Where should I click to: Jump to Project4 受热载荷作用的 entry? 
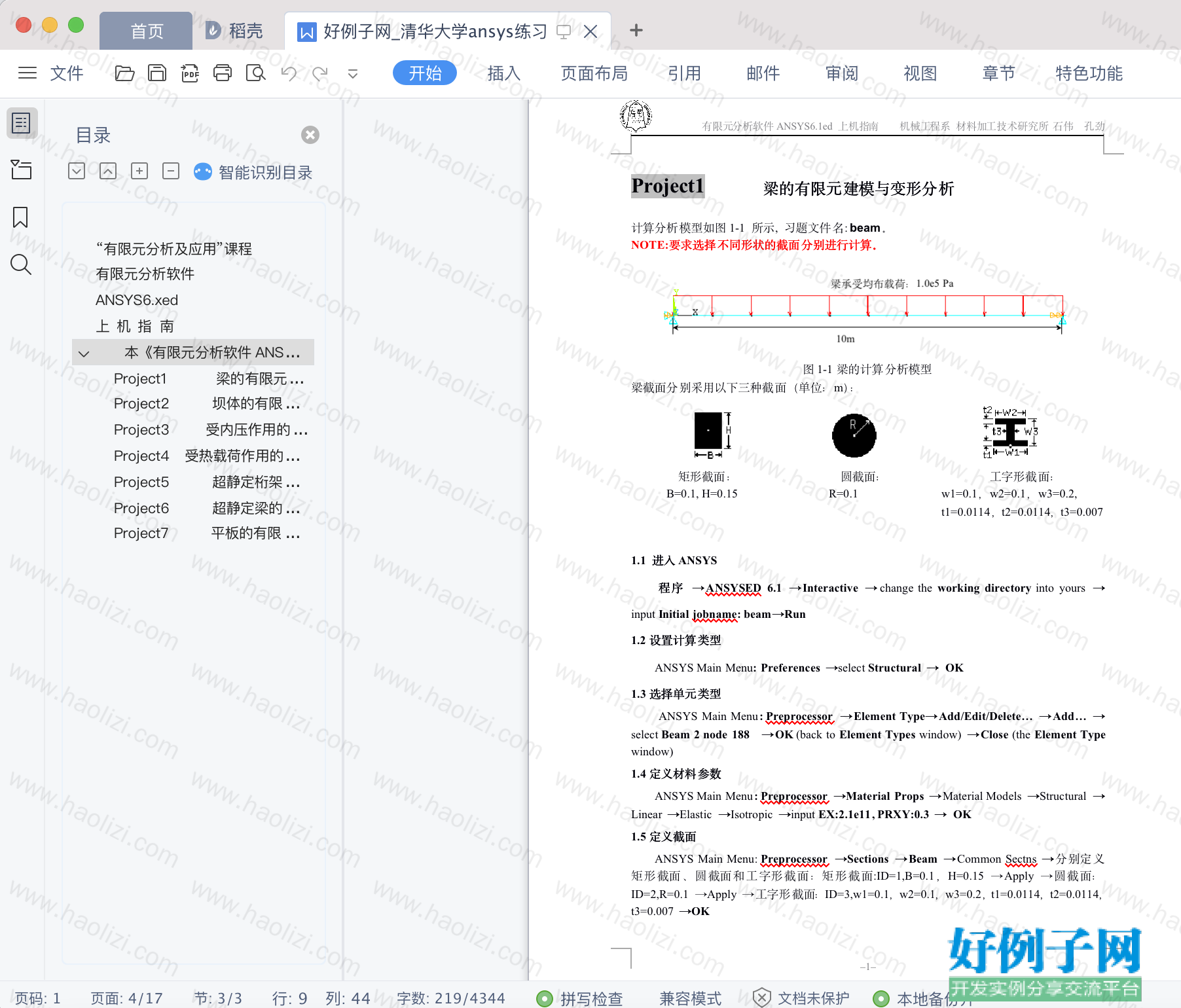(x=207, y=456)
